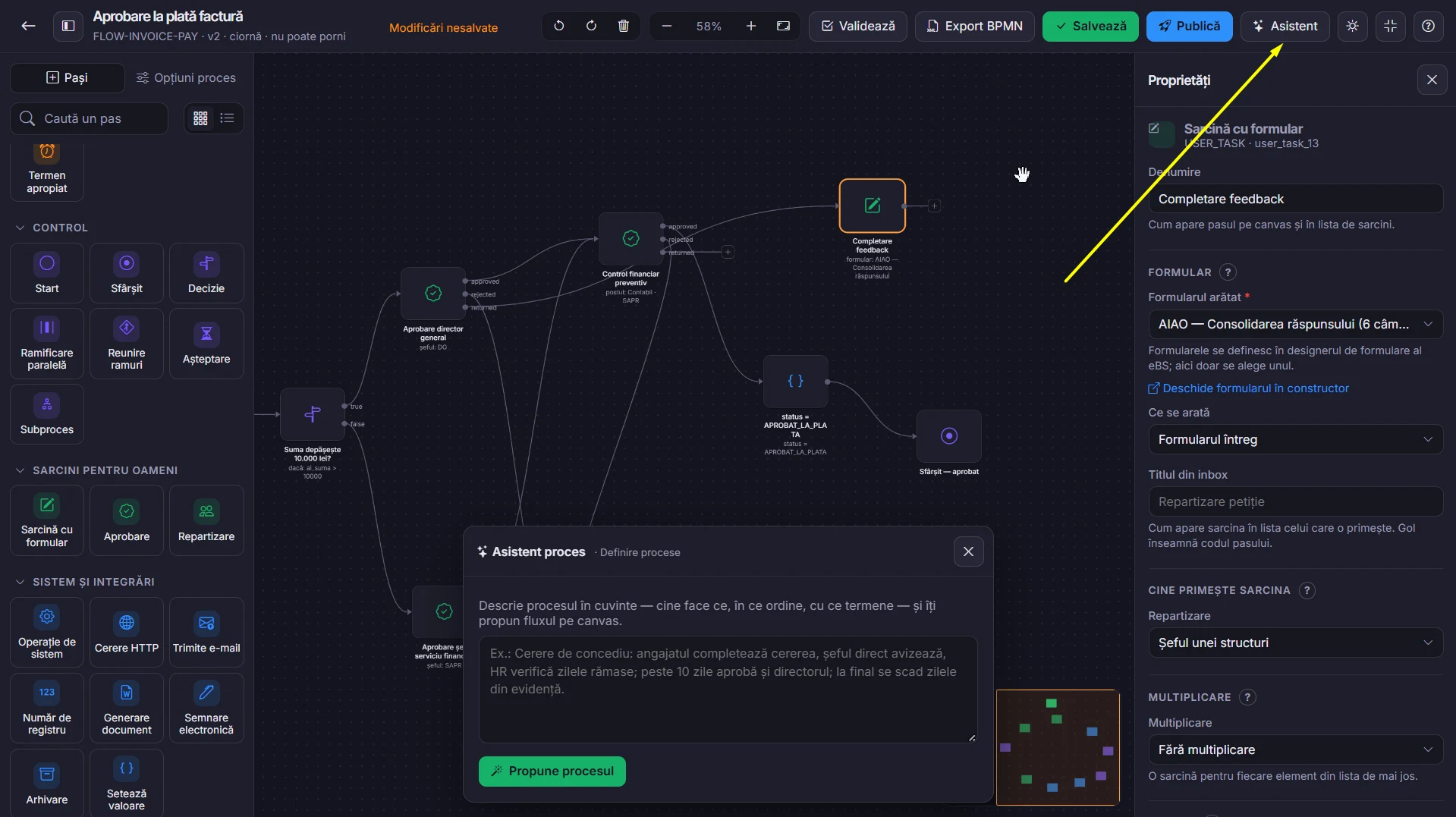
Task: Zoom out with the minus button
Action: click(667, 26)
